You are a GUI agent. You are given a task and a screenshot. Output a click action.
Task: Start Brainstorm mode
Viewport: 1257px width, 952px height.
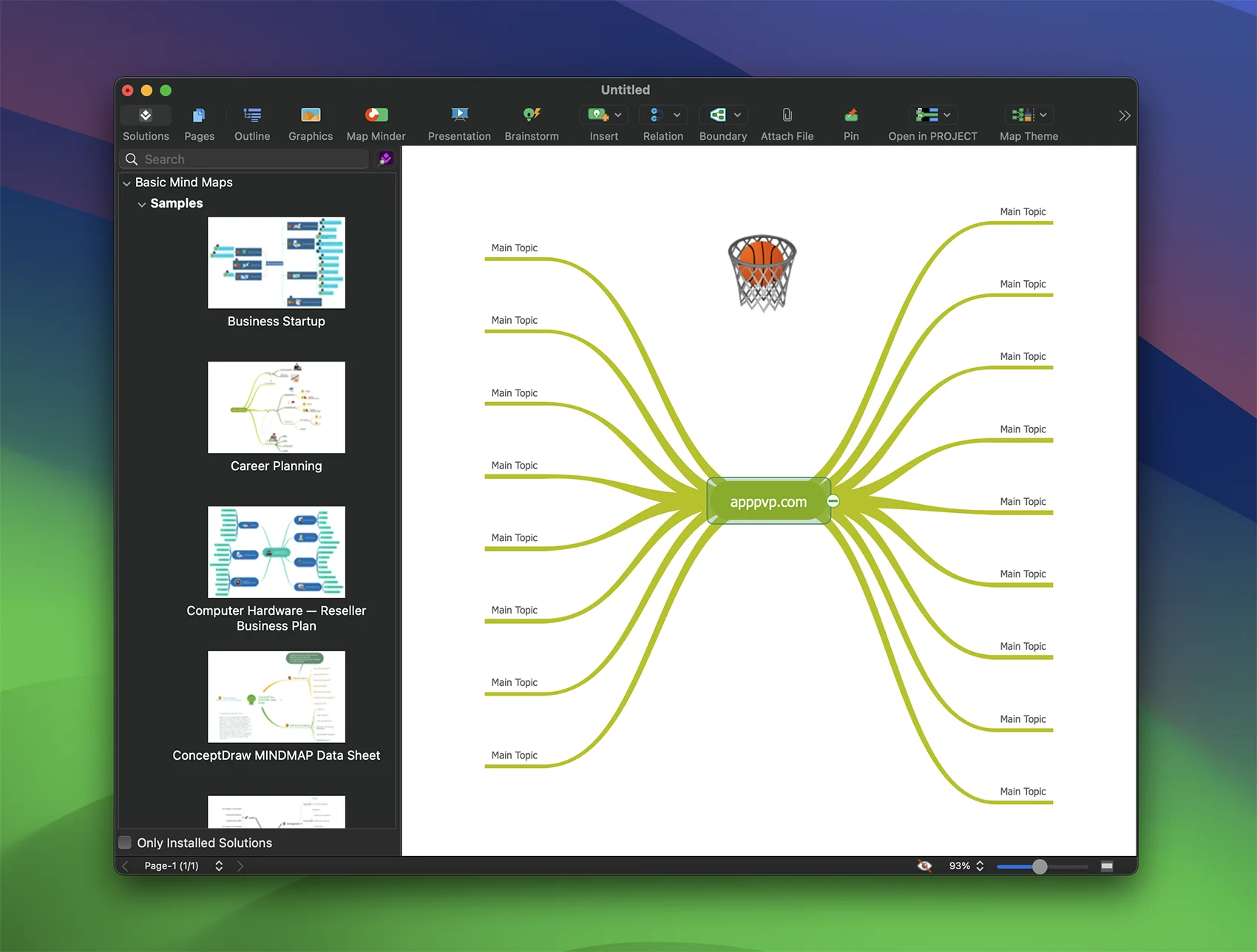532,115
